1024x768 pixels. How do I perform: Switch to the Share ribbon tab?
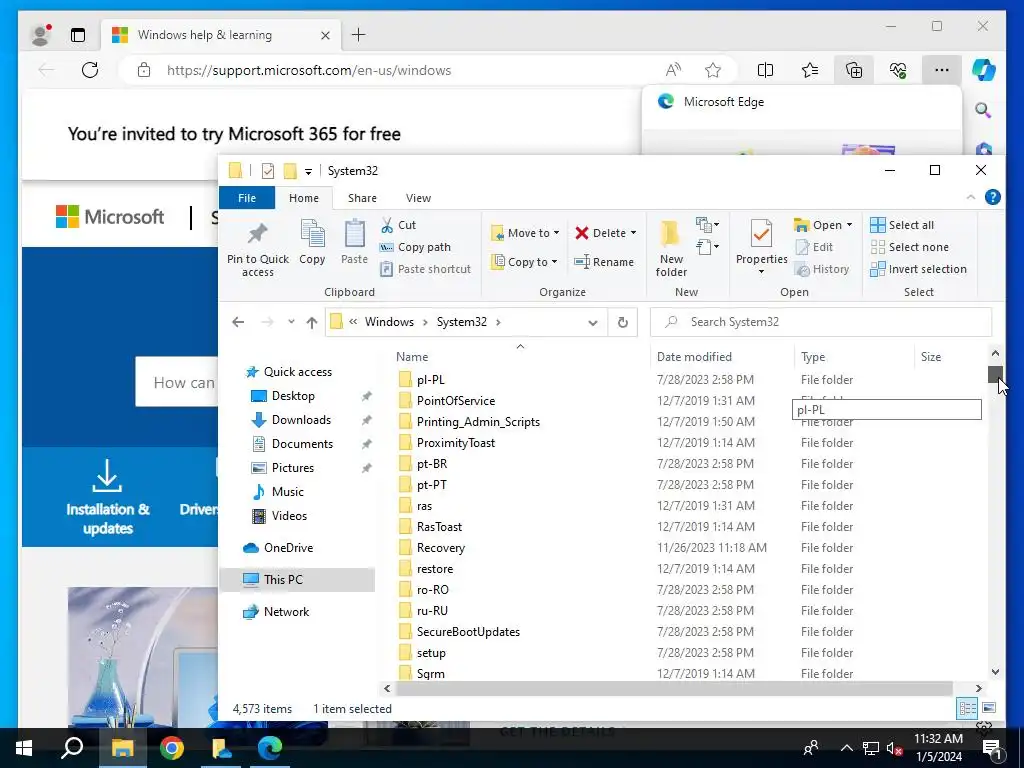pos(362,198)
